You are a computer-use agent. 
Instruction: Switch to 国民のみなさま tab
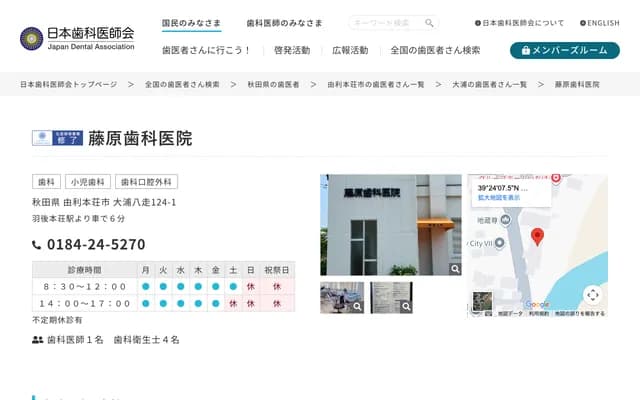(x=193, y=23)
